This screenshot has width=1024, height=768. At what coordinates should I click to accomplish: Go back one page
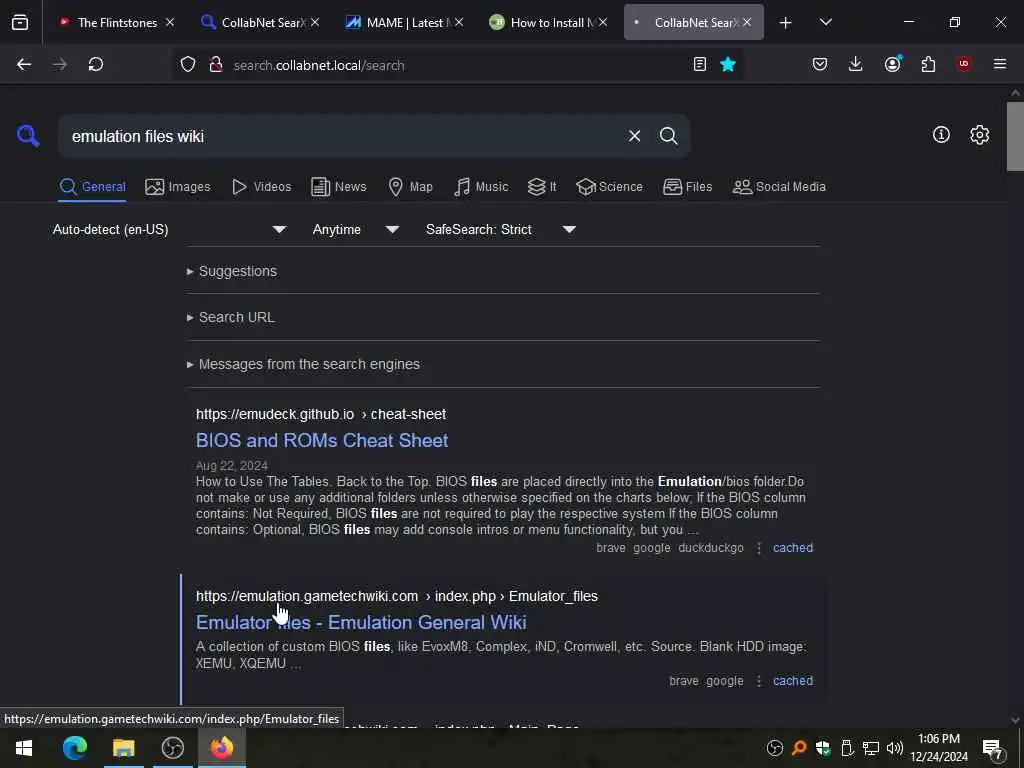pos(24,64)
